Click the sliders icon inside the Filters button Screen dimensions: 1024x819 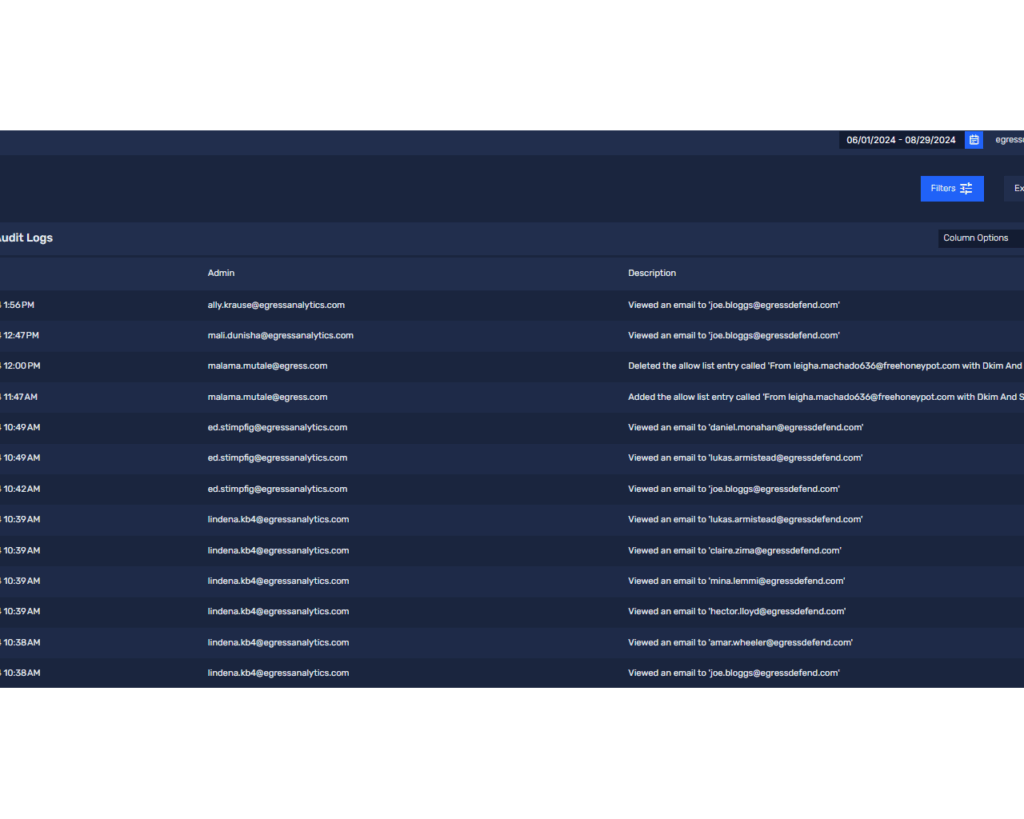pos(966,188)
